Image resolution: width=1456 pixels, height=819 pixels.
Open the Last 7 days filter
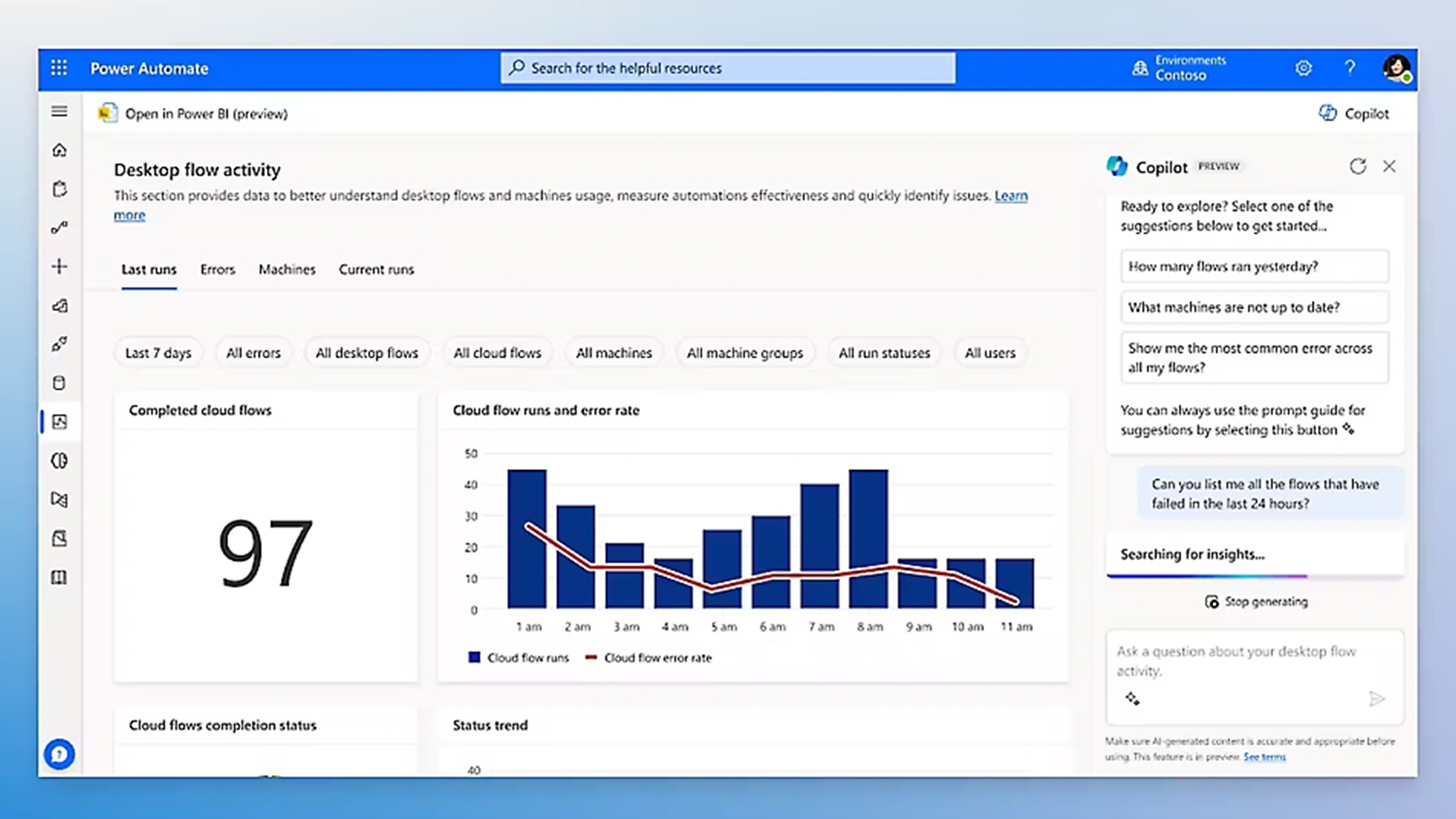pyautogui.click(x=158, y=353)
